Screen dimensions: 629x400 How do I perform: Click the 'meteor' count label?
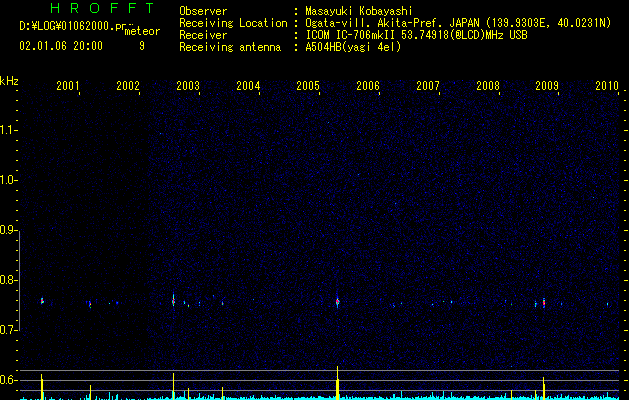tap(142, 31)
